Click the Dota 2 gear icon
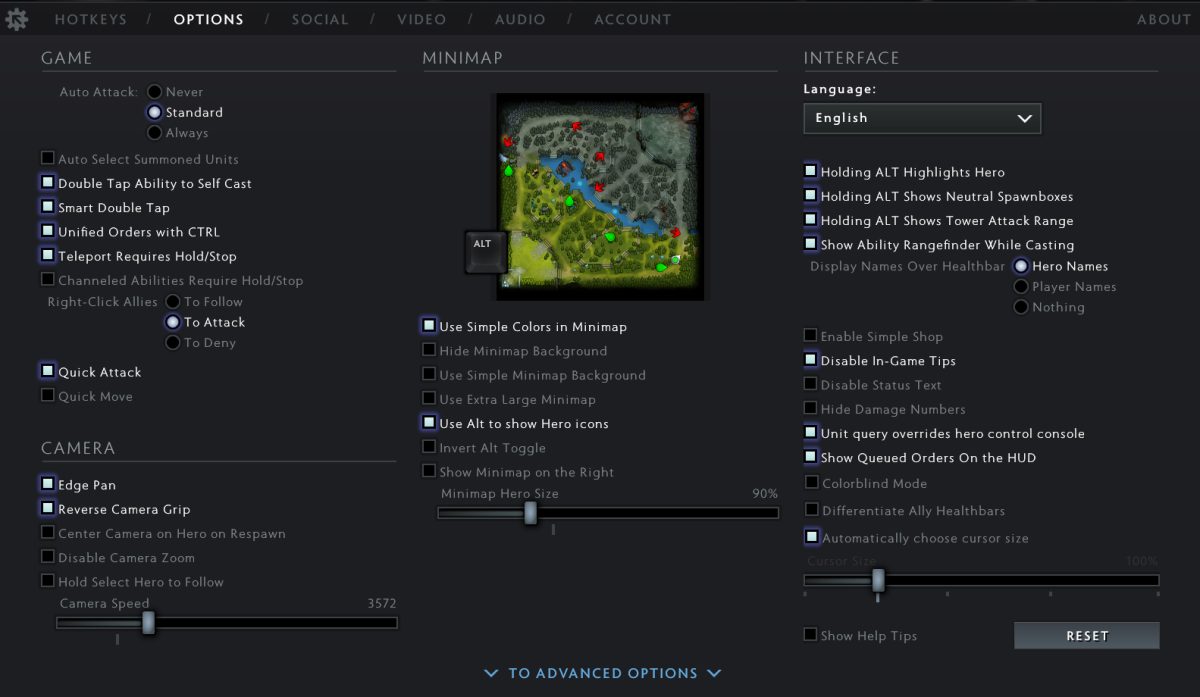This screenshot has height=697, width=1200. tap(16, 18)
